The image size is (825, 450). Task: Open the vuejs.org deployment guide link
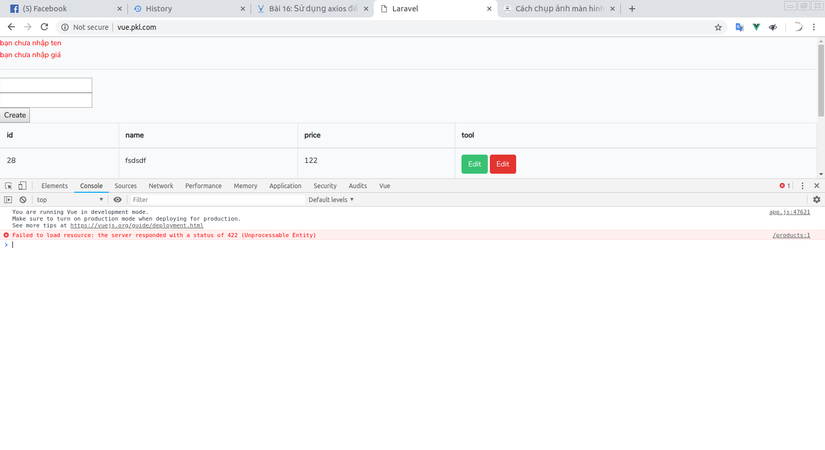(137, 225)
